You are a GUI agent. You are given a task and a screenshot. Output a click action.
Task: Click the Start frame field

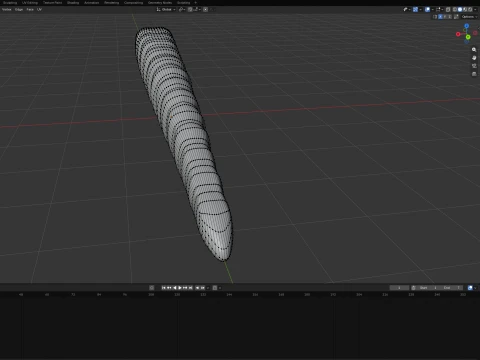pos(428,288)
